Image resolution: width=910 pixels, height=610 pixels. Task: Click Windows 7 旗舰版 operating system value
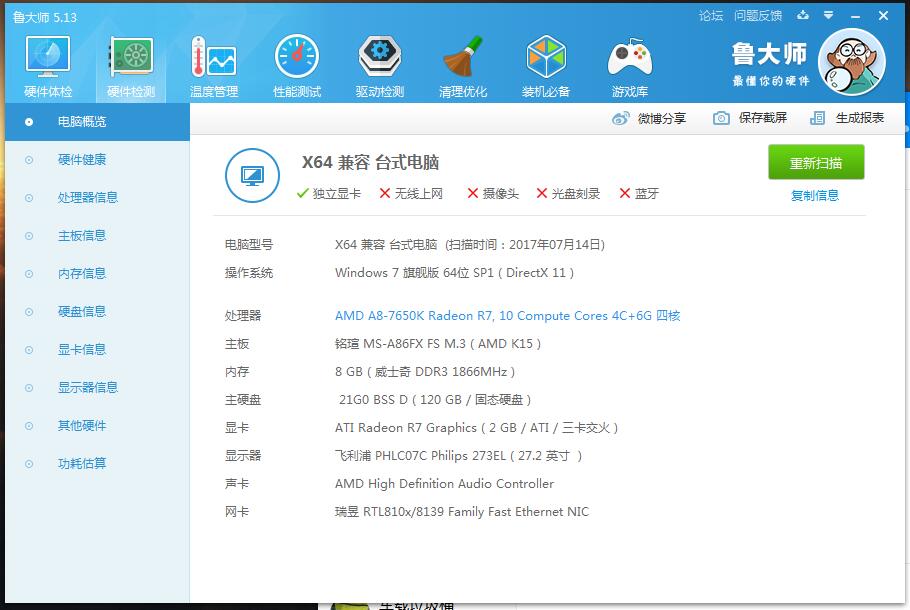pos(454,273)
